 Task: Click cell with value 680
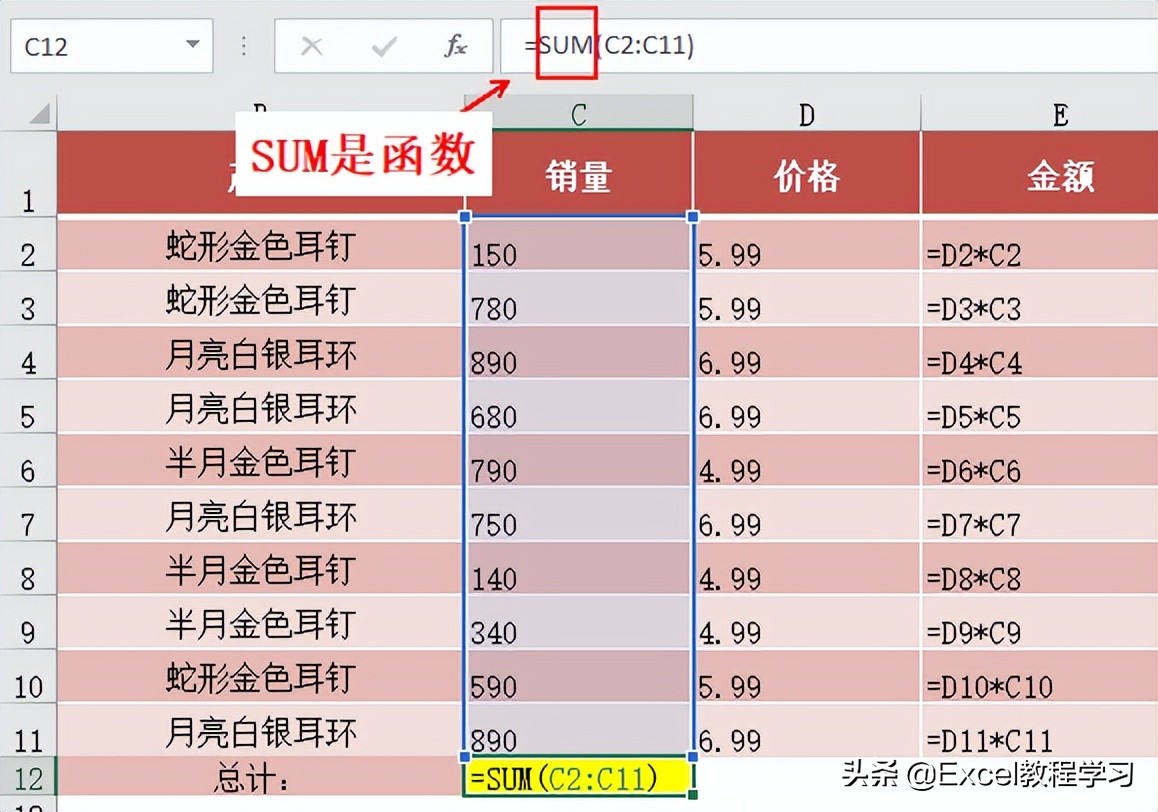point(578,406)
